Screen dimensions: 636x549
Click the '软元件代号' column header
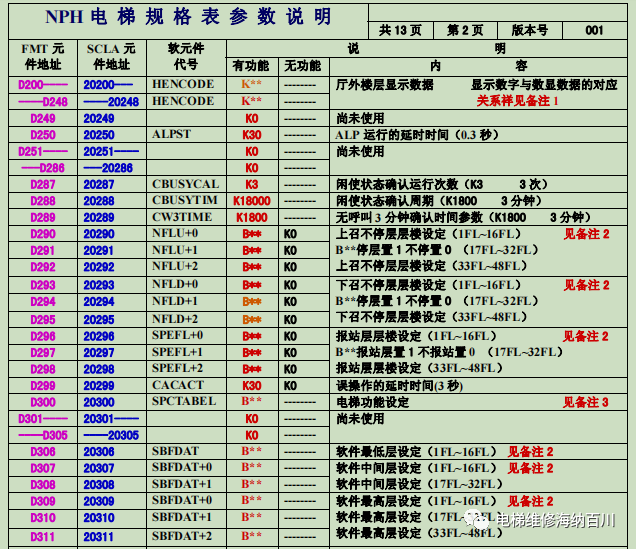[x=186, y=57]
